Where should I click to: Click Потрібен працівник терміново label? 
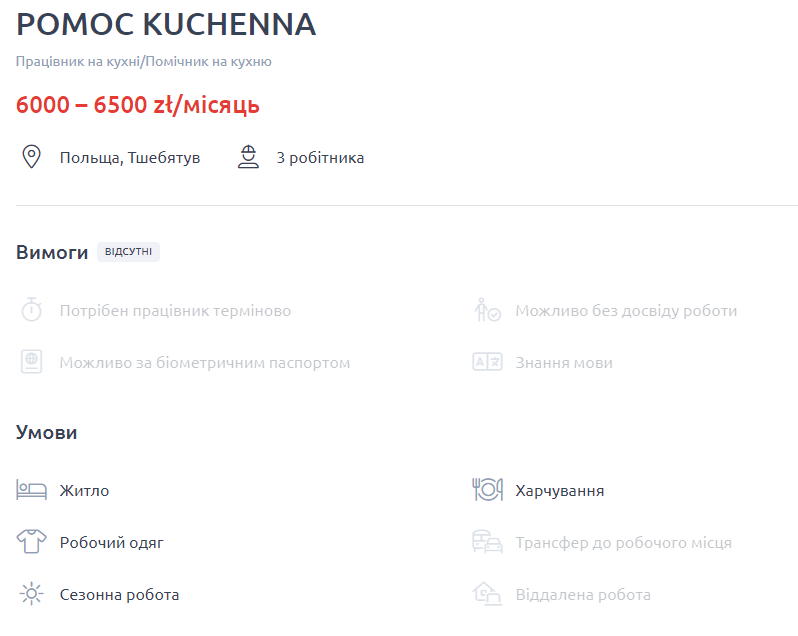[176, 311]
